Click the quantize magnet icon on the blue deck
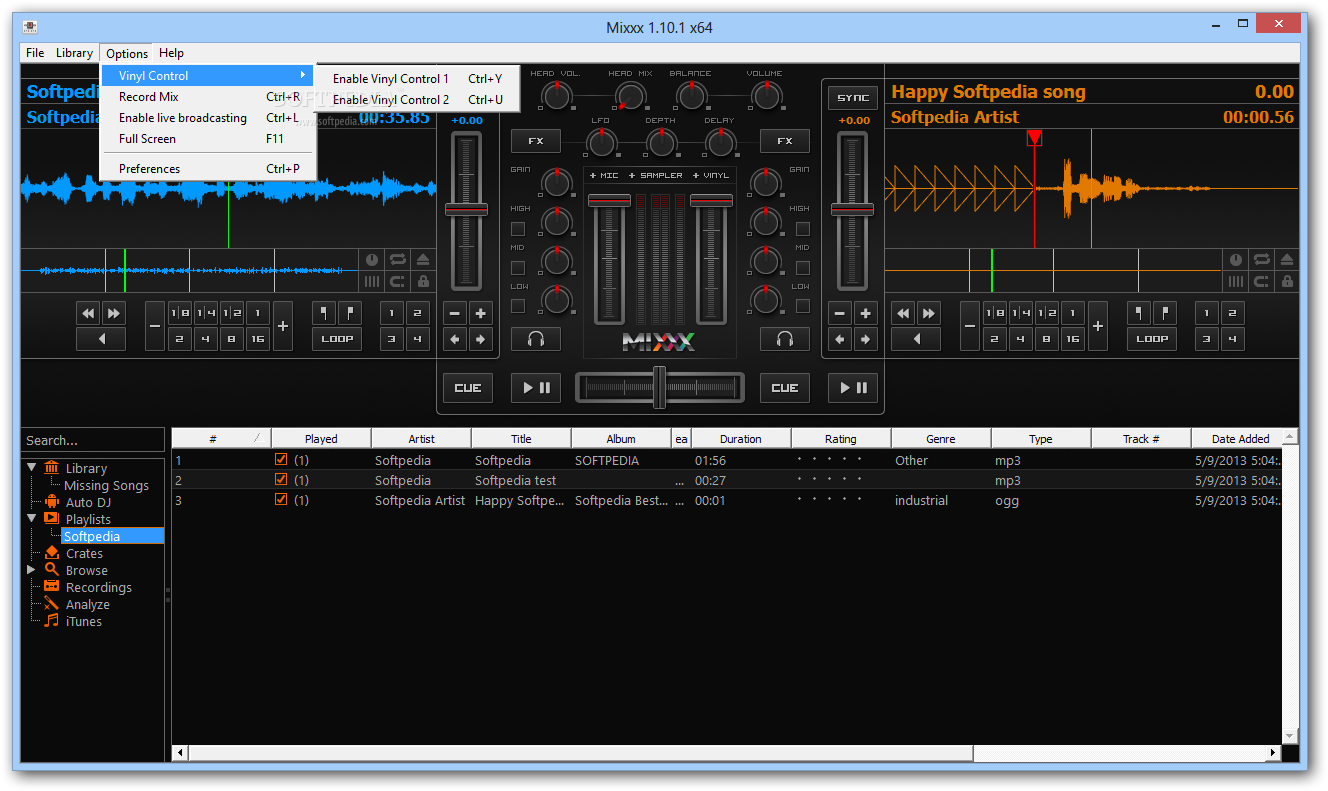1328x791 pixels. click(397, 282)
